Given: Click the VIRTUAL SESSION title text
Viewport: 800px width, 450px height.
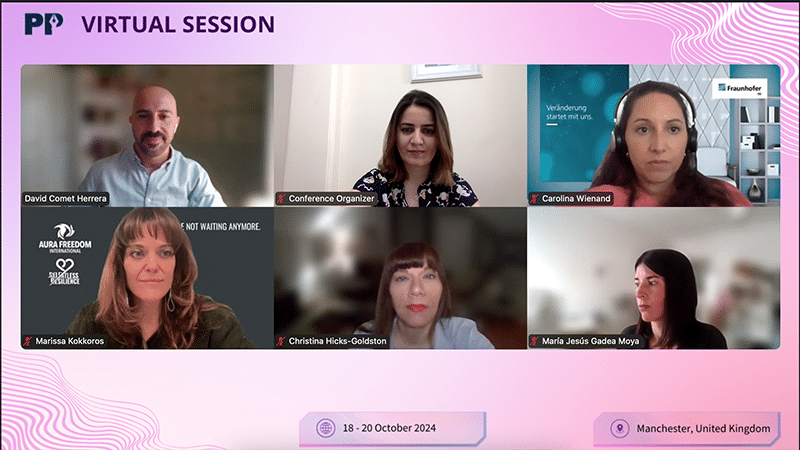Looking at the screenshot, I should pyautogui.click(x=178, y=24).
